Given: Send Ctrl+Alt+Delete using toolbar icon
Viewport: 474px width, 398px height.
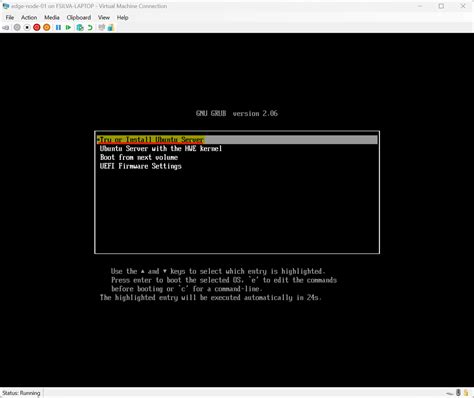Looking at the screenshot, I should (6, 28).
